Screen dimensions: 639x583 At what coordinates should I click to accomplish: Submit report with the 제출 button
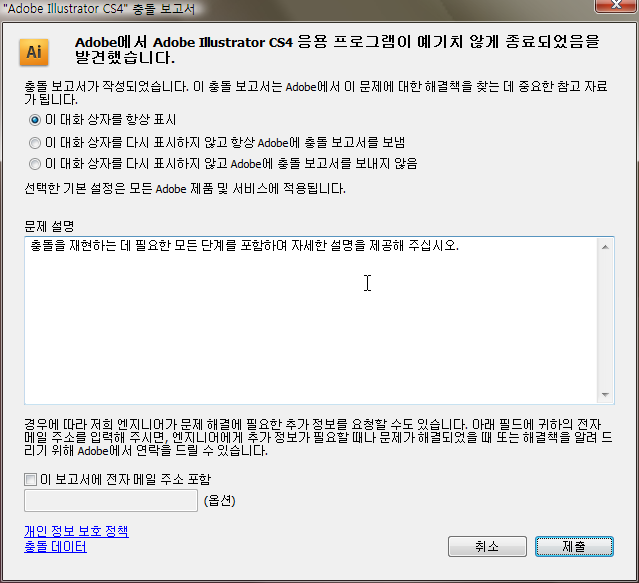574,546
